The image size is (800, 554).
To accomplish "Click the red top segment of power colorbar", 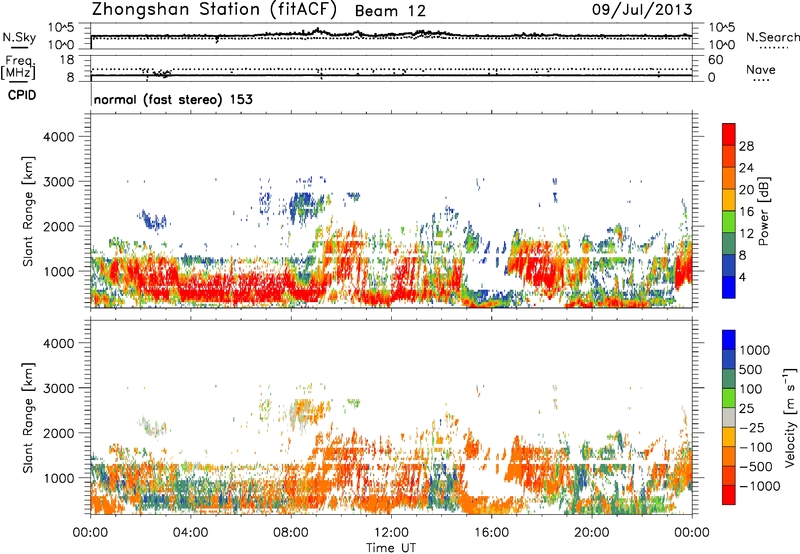I will coord(729,133).
